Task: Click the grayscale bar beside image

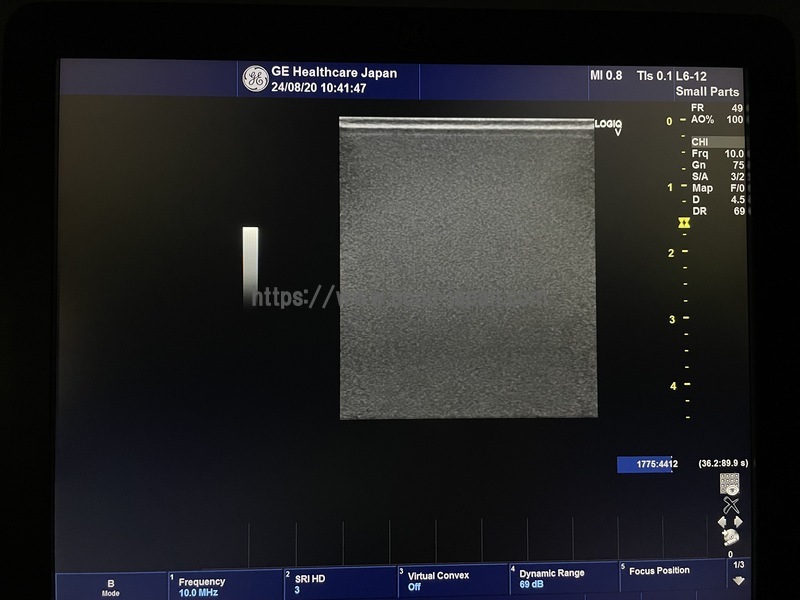Action: 250,262
